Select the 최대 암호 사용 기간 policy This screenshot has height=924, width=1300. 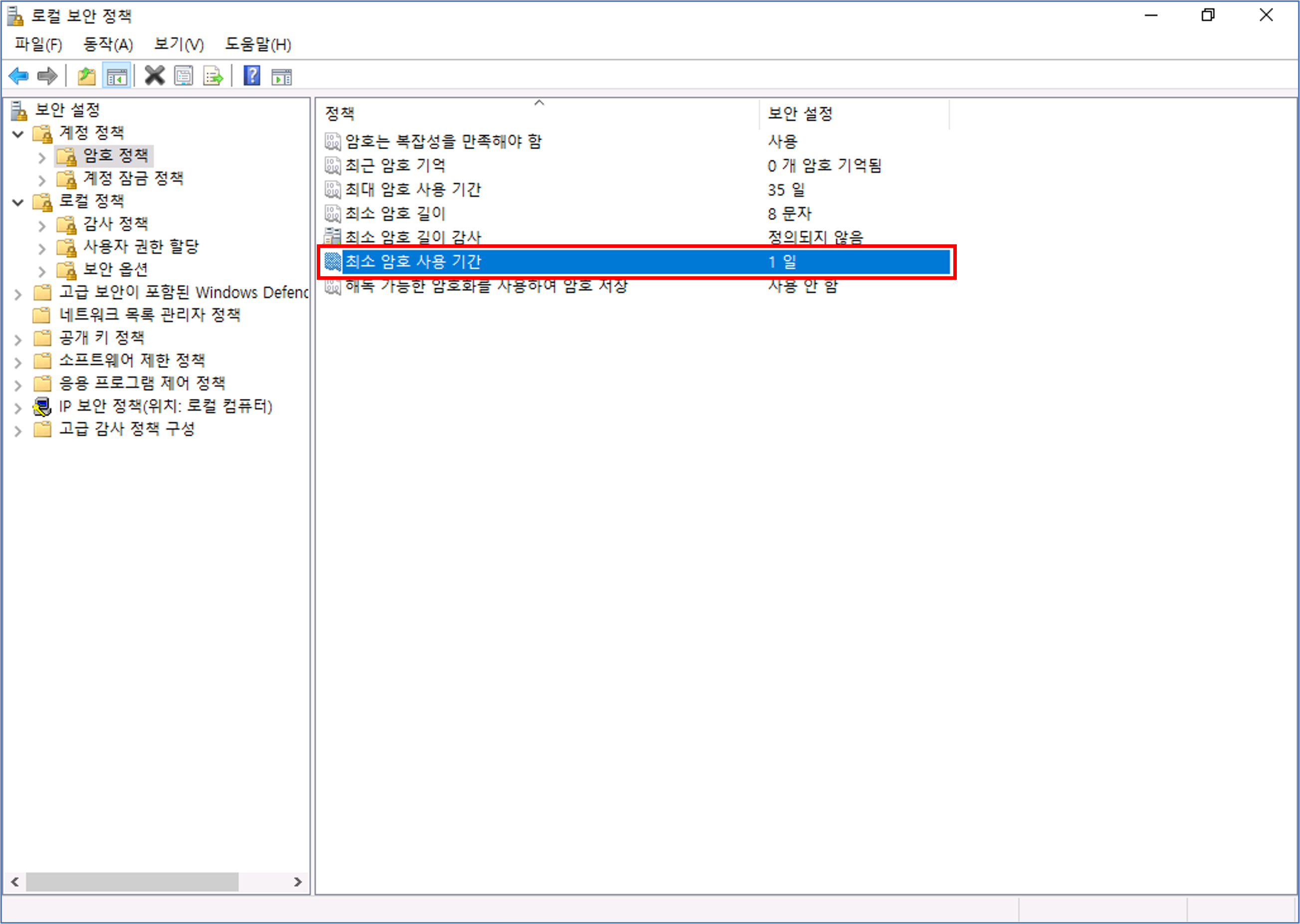click(413, 189)
